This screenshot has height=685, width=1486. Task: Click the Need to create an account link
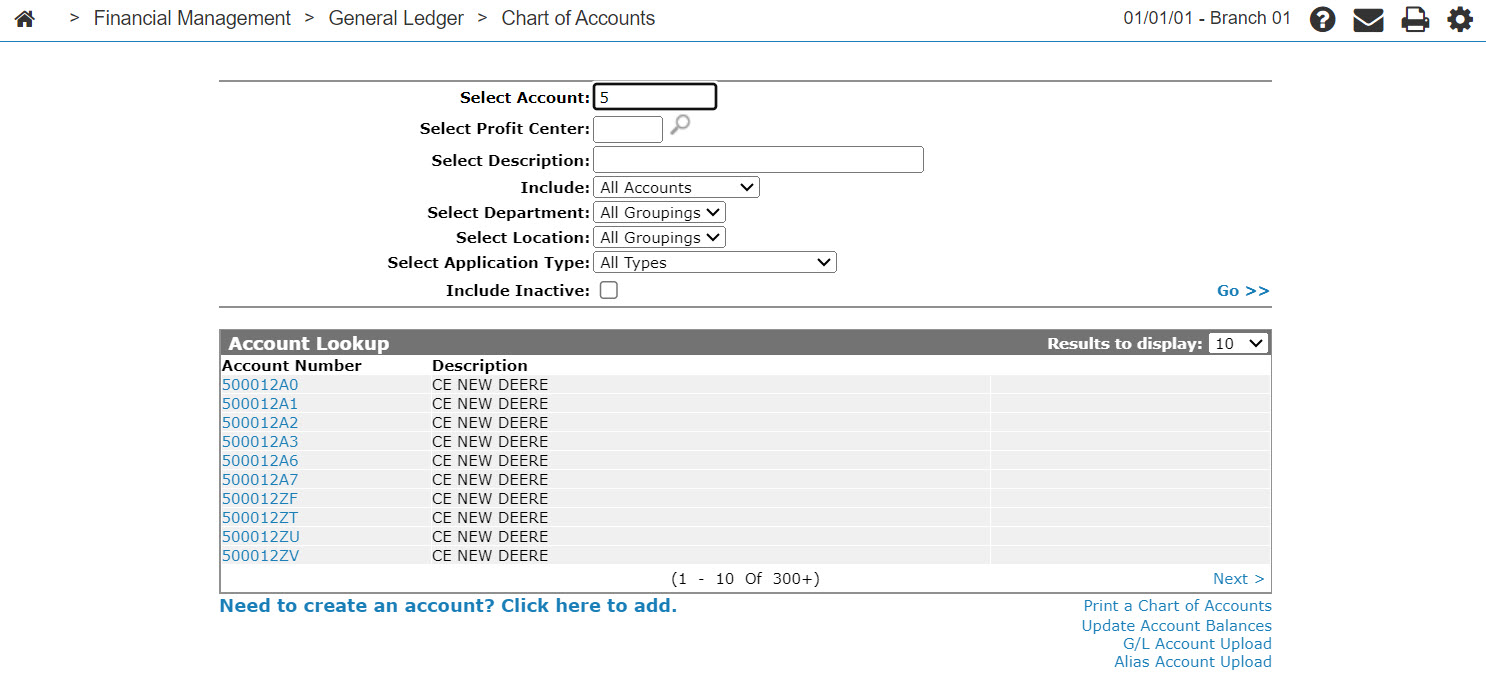(x=448, y=606)
